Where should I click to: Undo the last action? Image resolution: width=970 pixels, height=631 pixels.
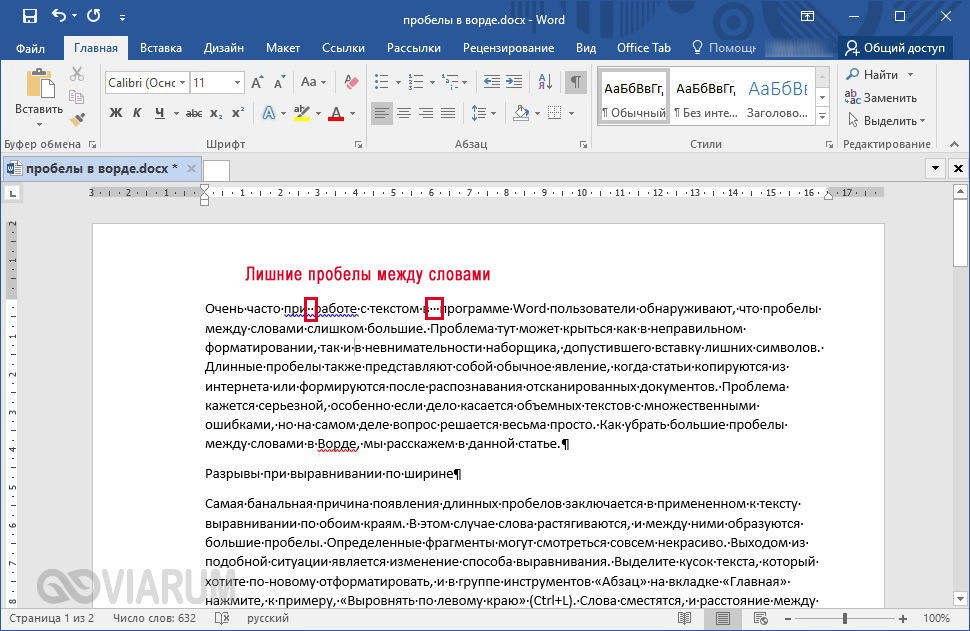[x=59, y=16]
